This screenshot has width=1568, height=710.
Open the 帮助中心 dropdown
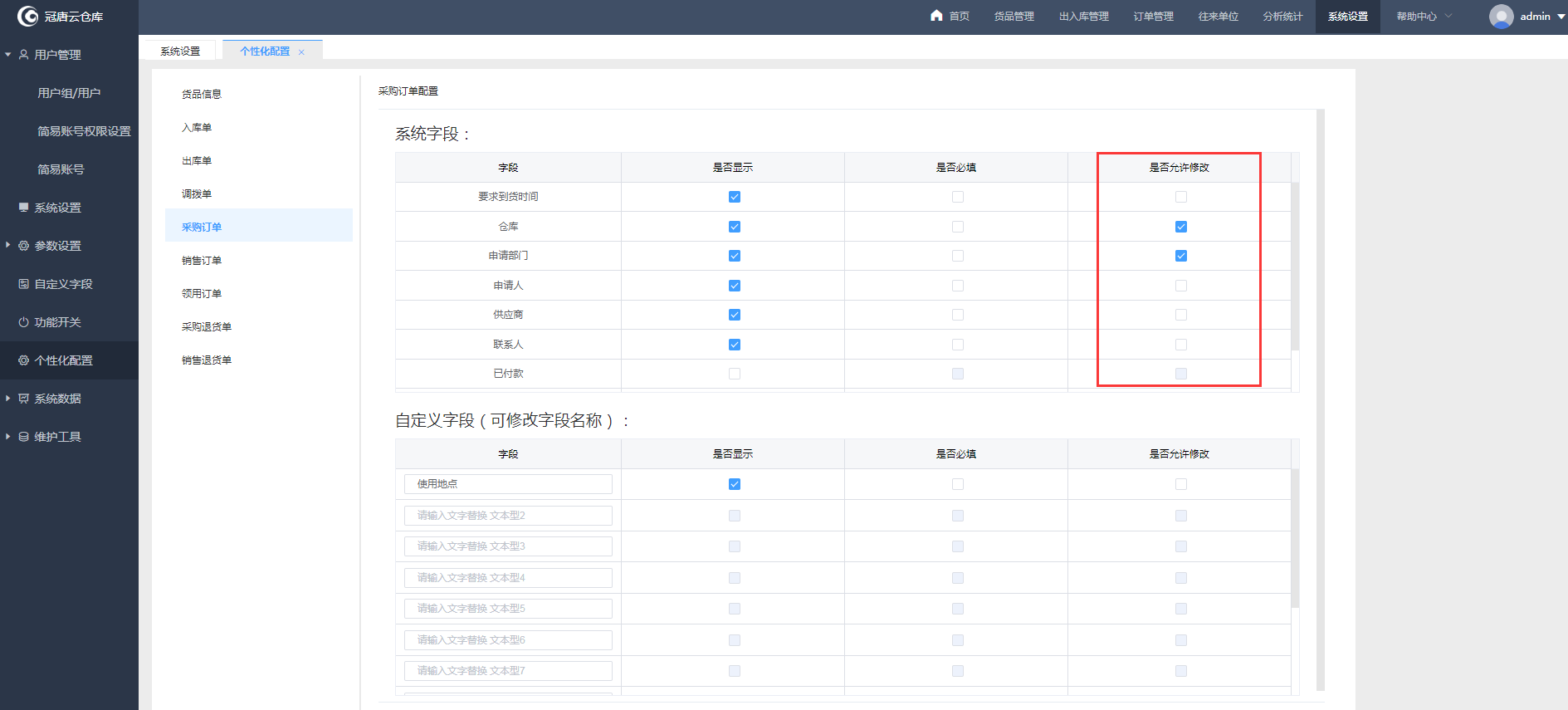tap(1424, 17)
